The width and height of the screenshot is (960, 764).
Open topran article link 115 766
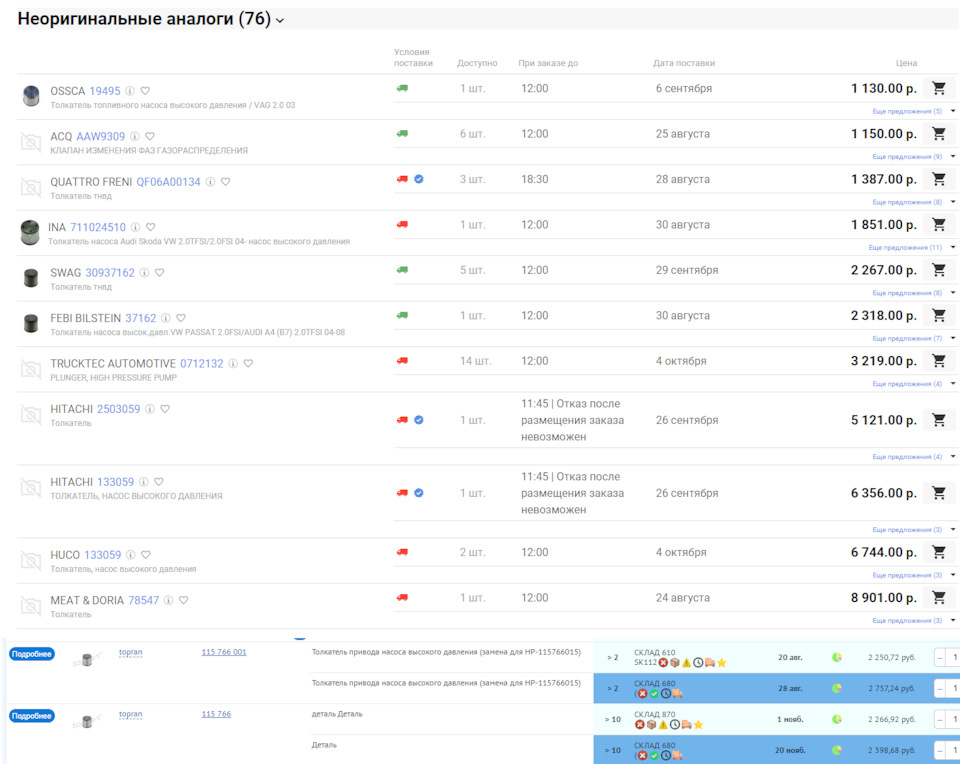point(216,714)
